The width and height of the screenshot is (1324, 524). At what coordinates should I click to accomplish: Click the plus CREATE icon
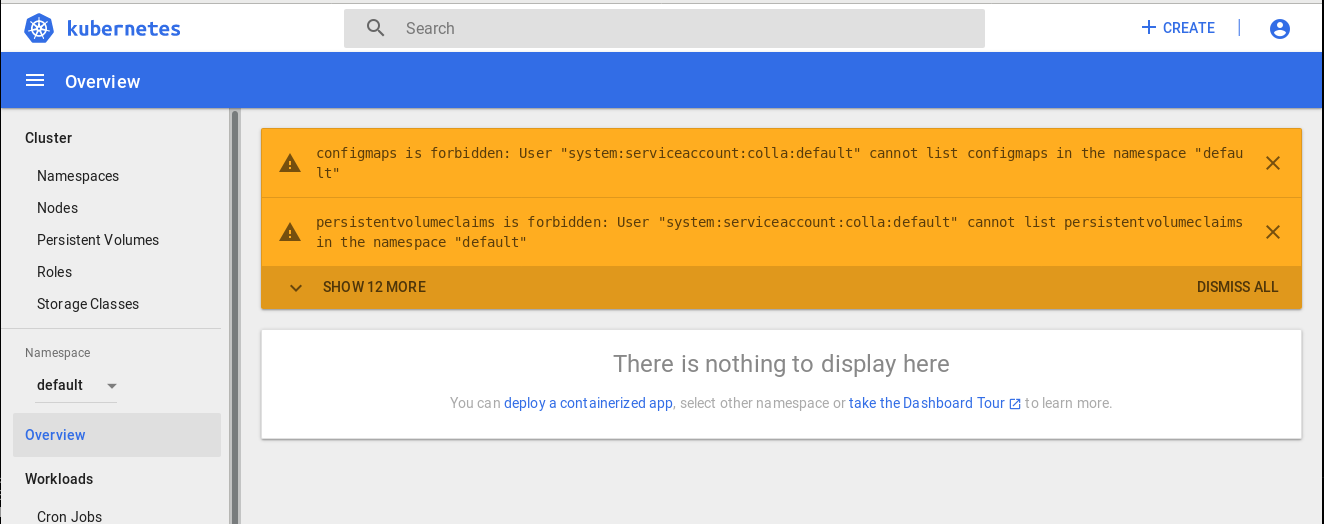[1149, 28]
